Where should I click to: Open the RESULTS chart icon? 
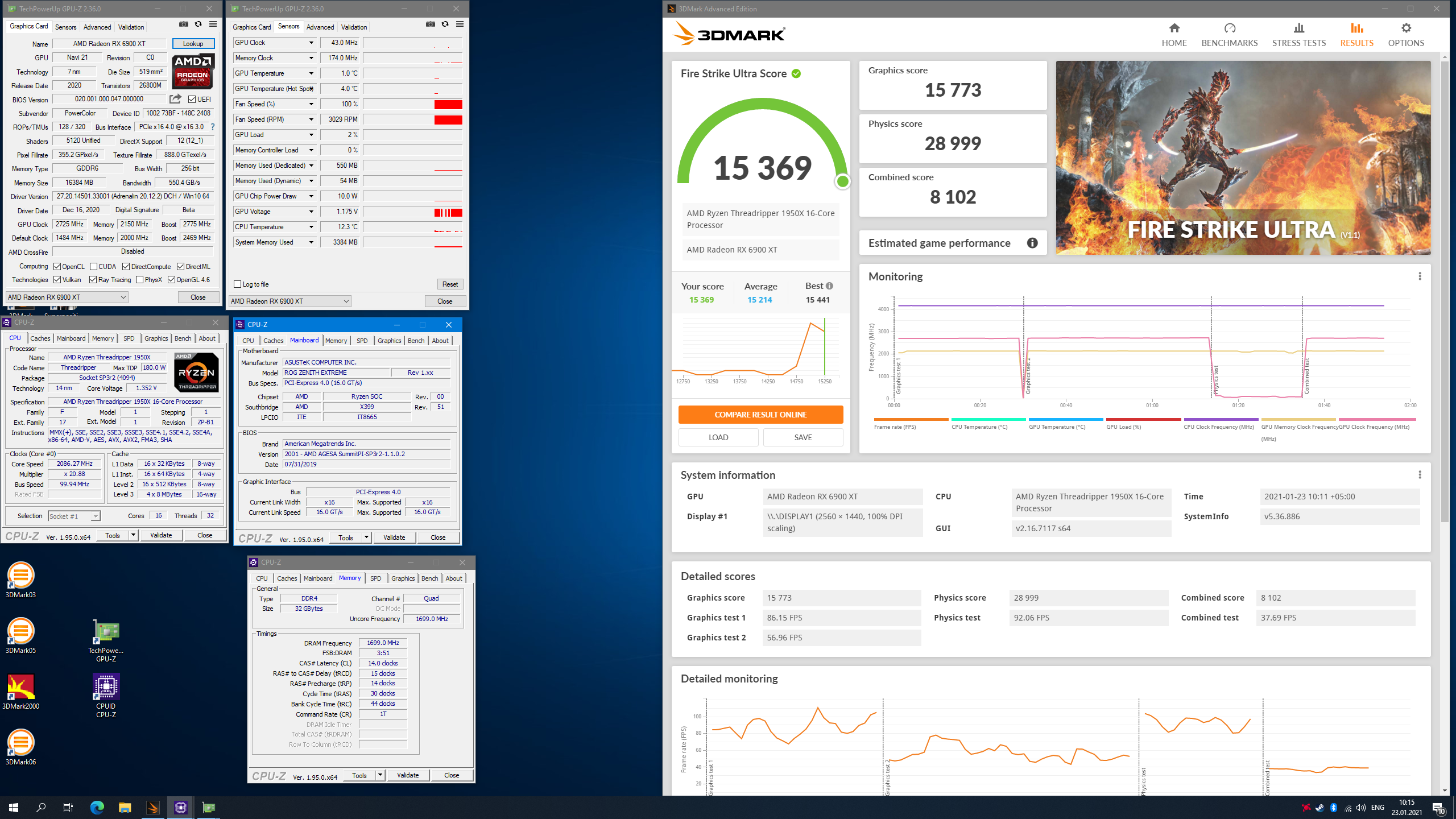pos(1357,28)
